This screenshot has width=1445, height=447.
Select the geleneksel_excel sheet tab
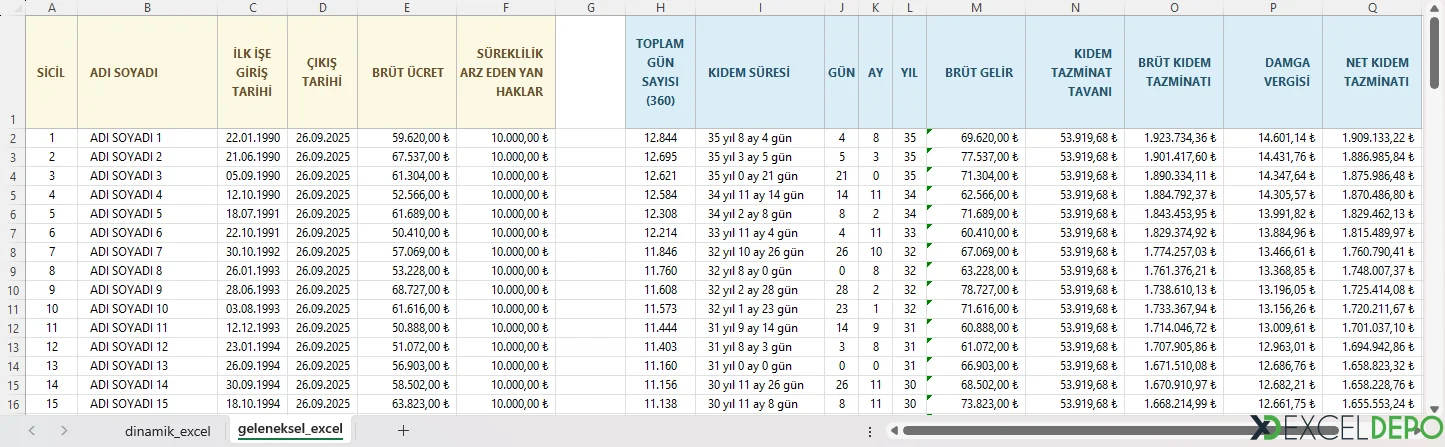(290, 430)
